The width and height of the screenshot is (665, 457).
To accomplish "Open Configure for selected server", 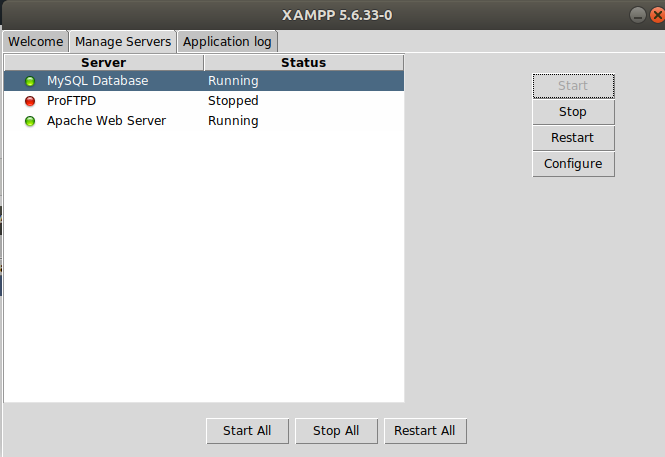I will (x=573, y=164).
